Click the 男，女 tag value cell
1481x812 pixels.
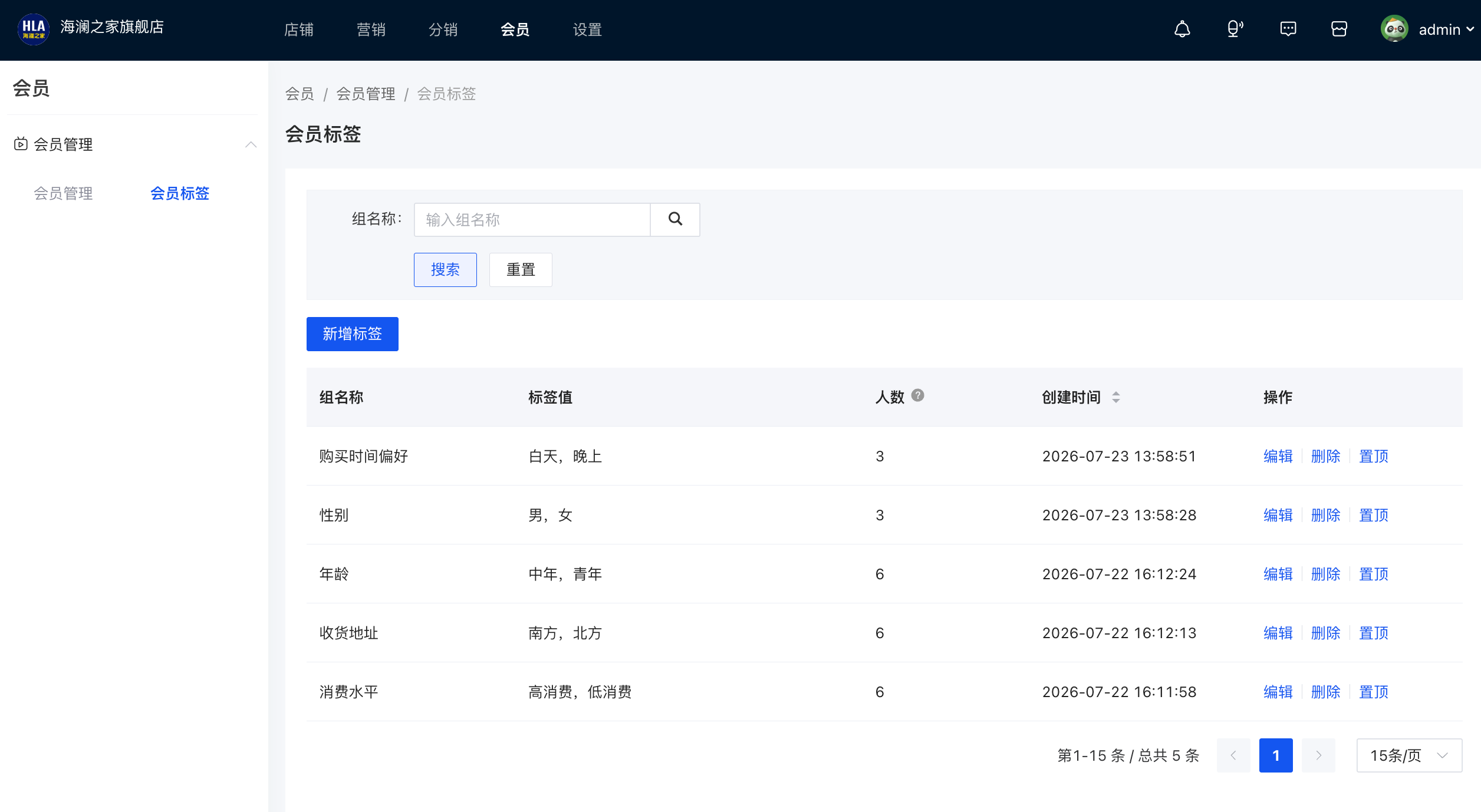tap(551, 515)
